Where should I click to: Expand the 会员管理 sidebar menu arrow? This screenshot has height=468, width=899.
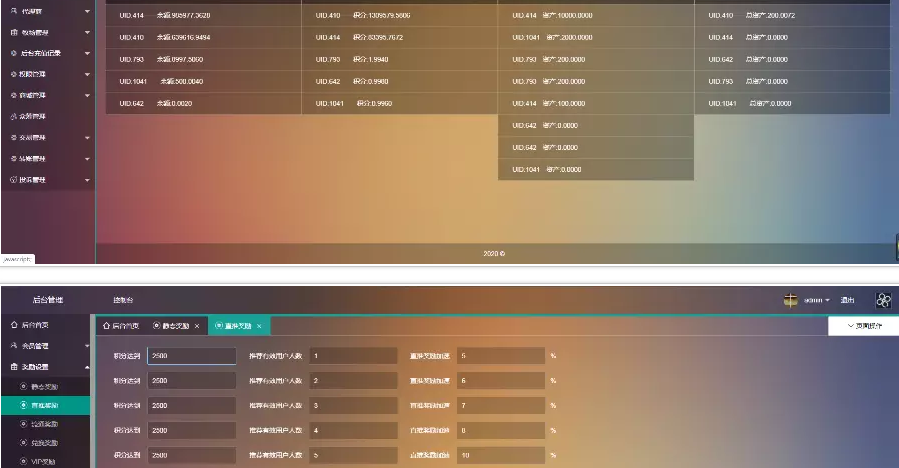(87, 346)
